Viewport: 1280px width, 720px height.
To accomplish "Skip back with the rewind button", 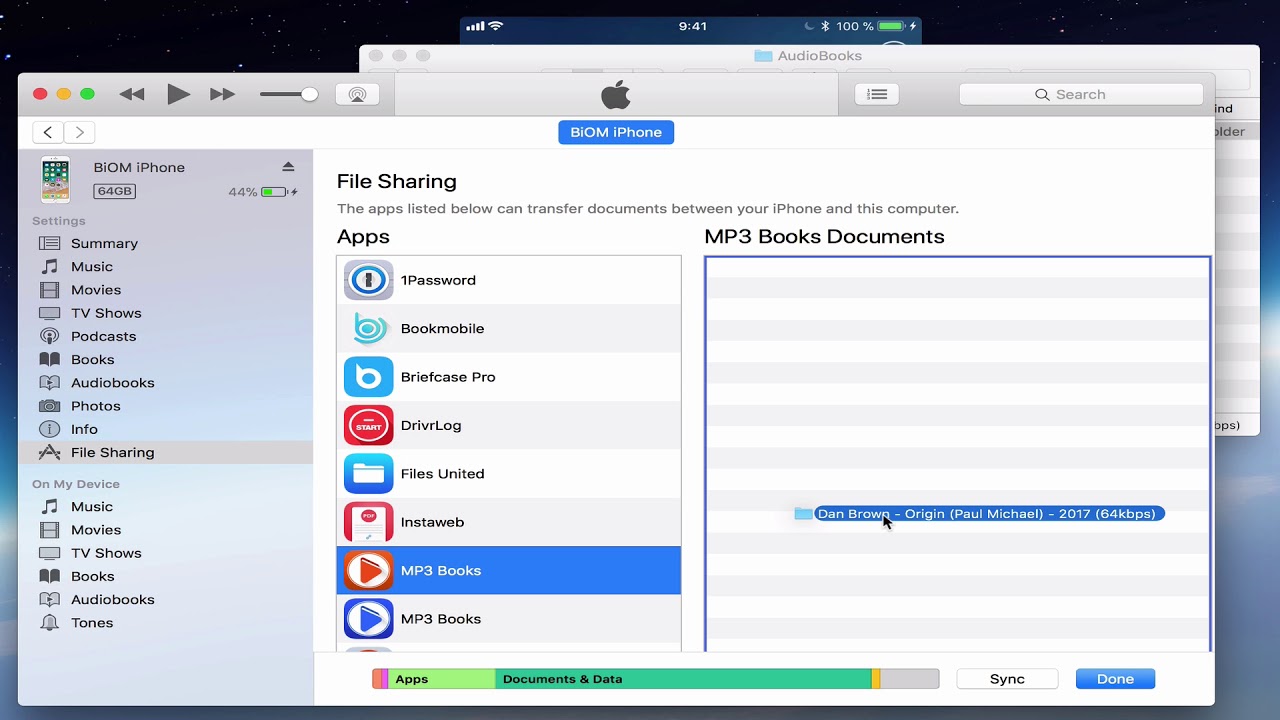I will point(132,94).
